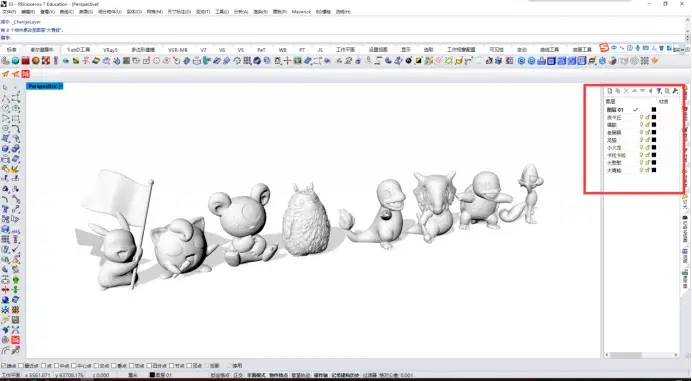Open the Maverick menu

pos(301,12)
